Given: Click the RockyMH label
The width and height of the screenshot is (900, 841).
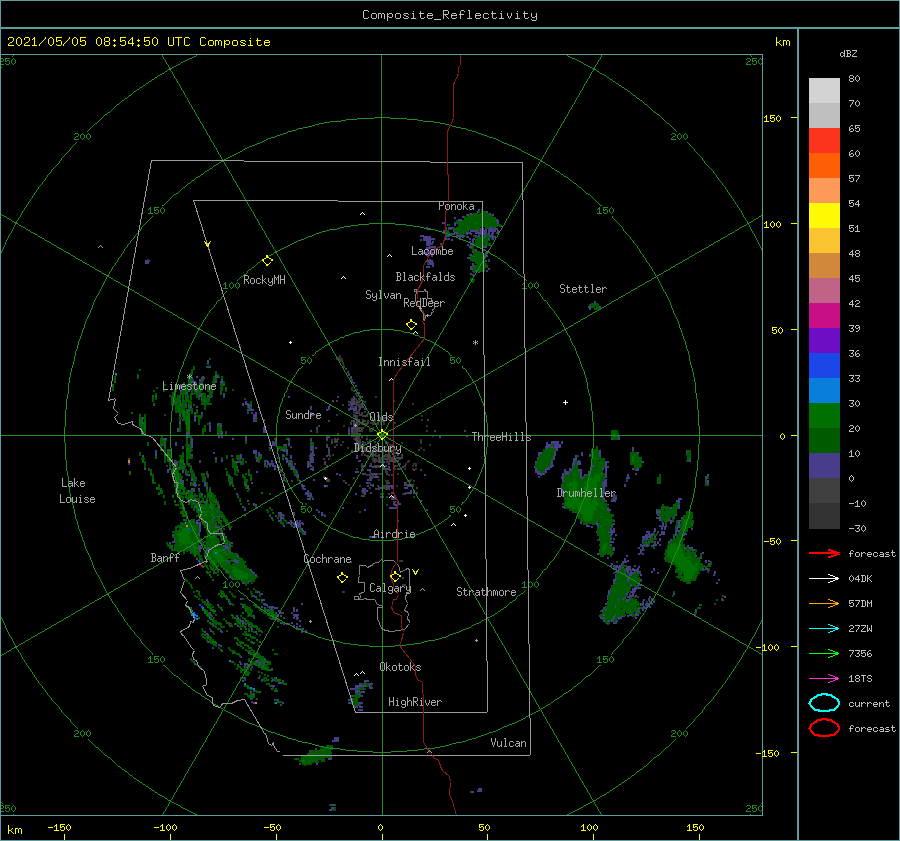Looking at the screenshot, I should (264, 280).
